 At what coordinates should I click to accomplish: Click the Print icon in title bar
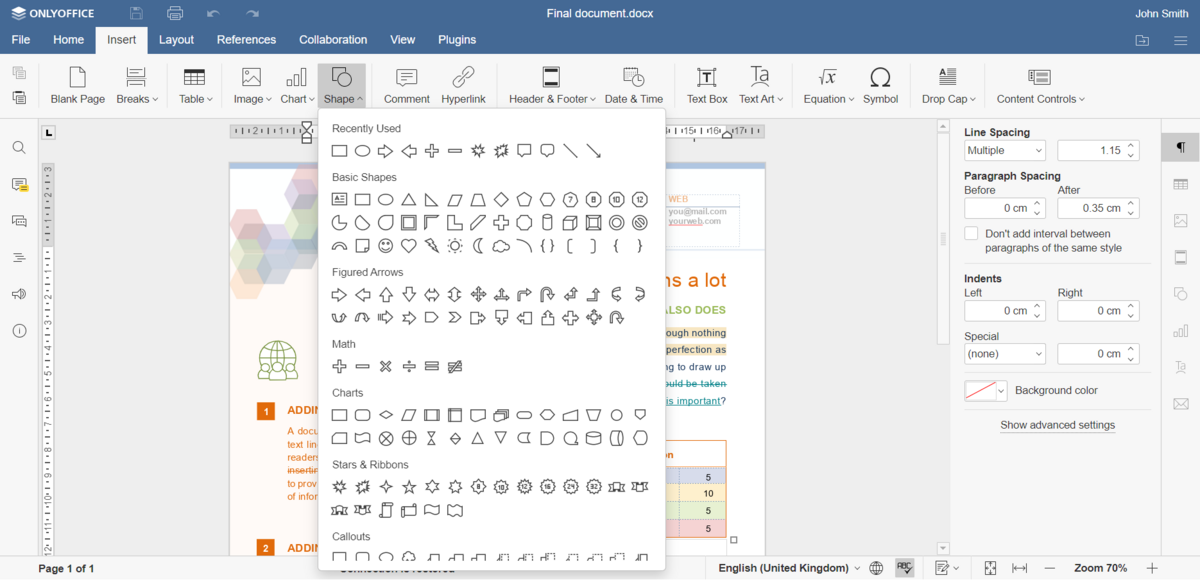pos(175,14)
